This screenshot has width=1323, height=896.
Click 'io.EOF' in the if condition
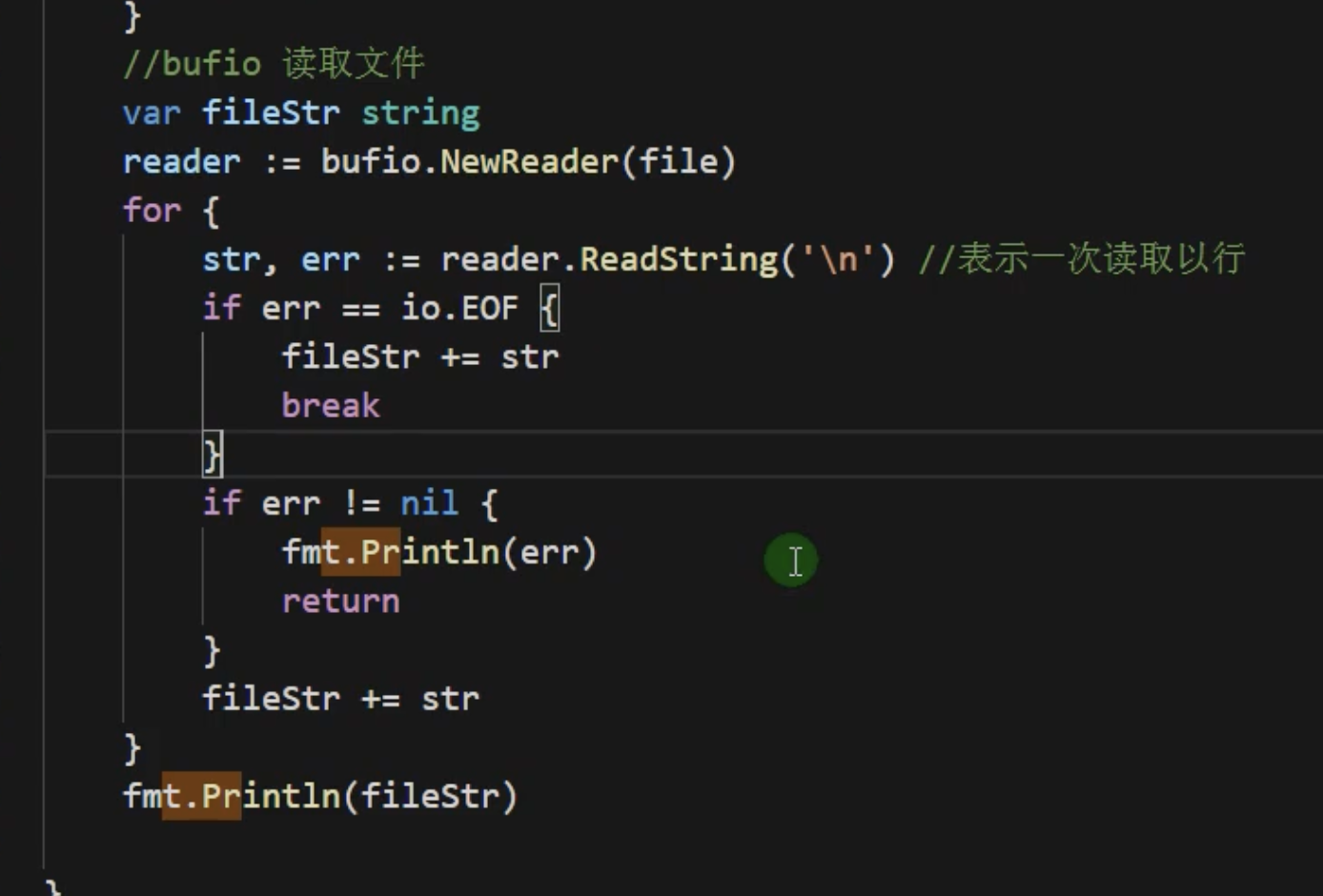tap(459, 308)
